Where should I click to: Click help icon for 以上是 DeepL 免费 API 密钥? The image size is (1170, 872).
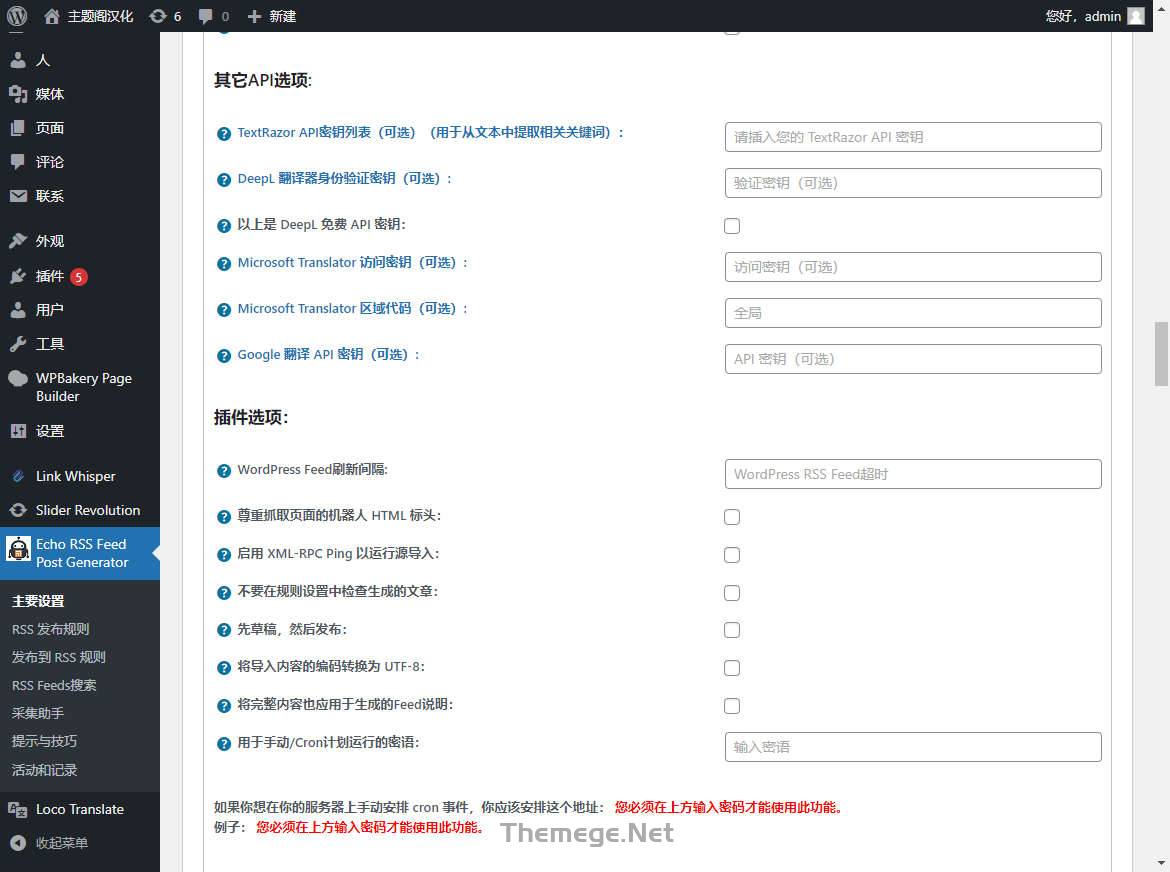click(223, 226)
